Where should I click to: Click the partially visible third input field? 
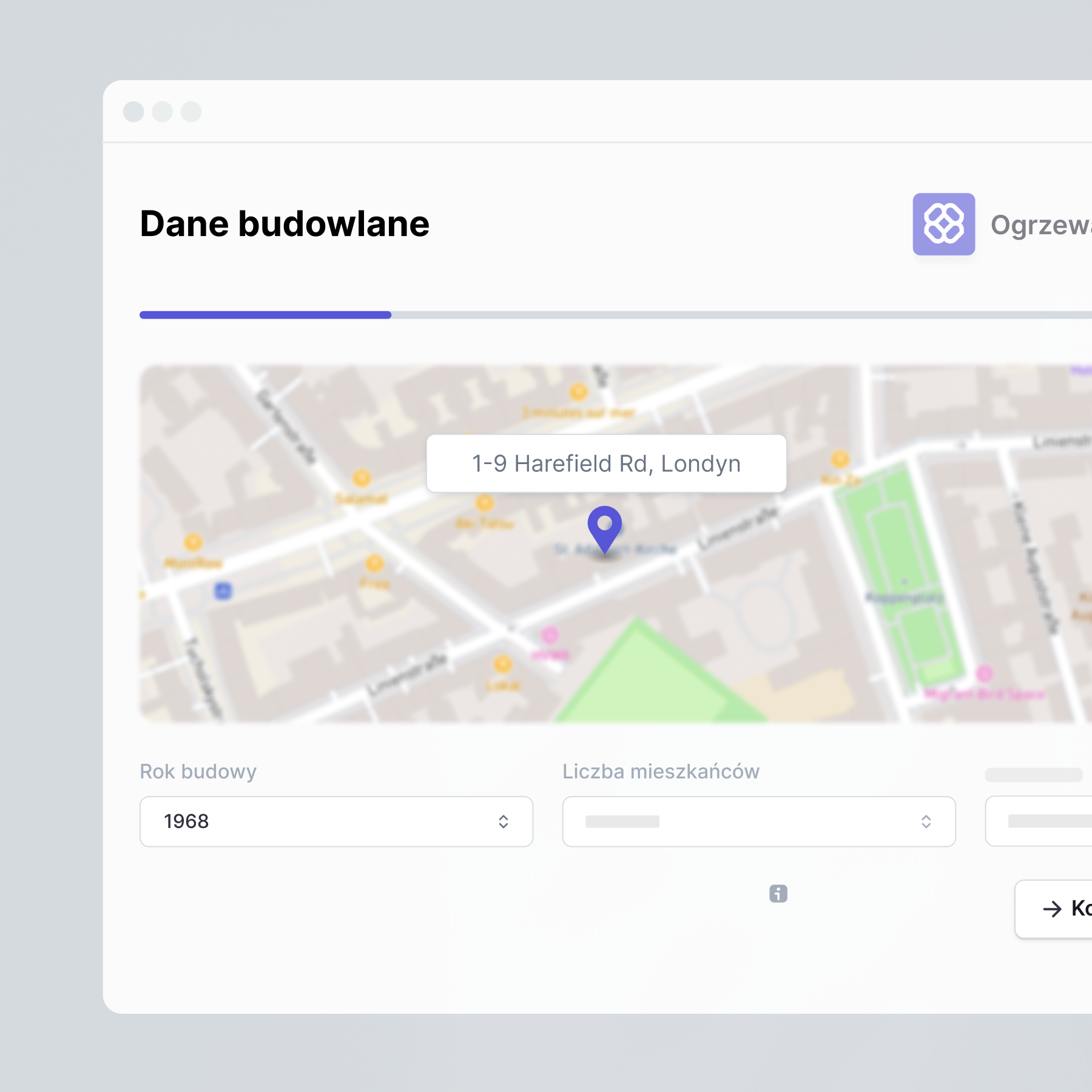[x=1039, y=821]
